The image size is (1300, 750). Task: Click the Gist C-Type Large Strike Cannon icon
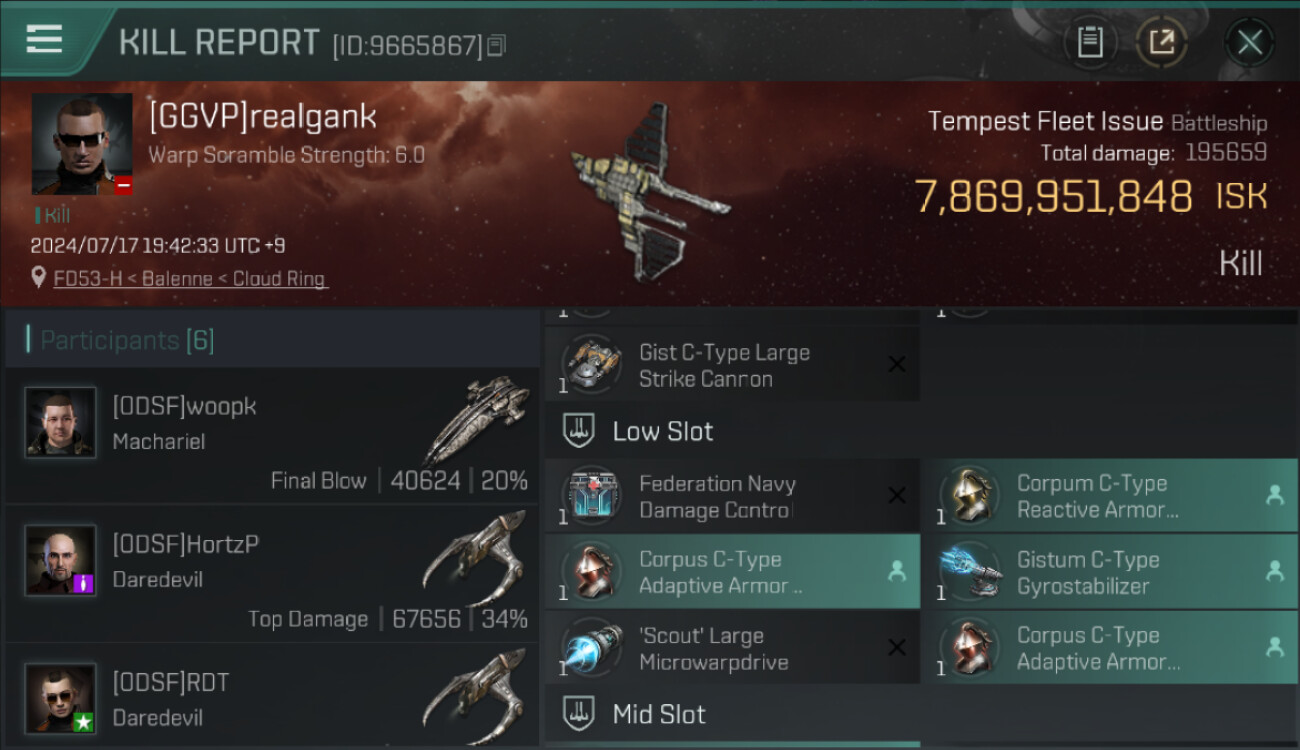pos(591,365)
